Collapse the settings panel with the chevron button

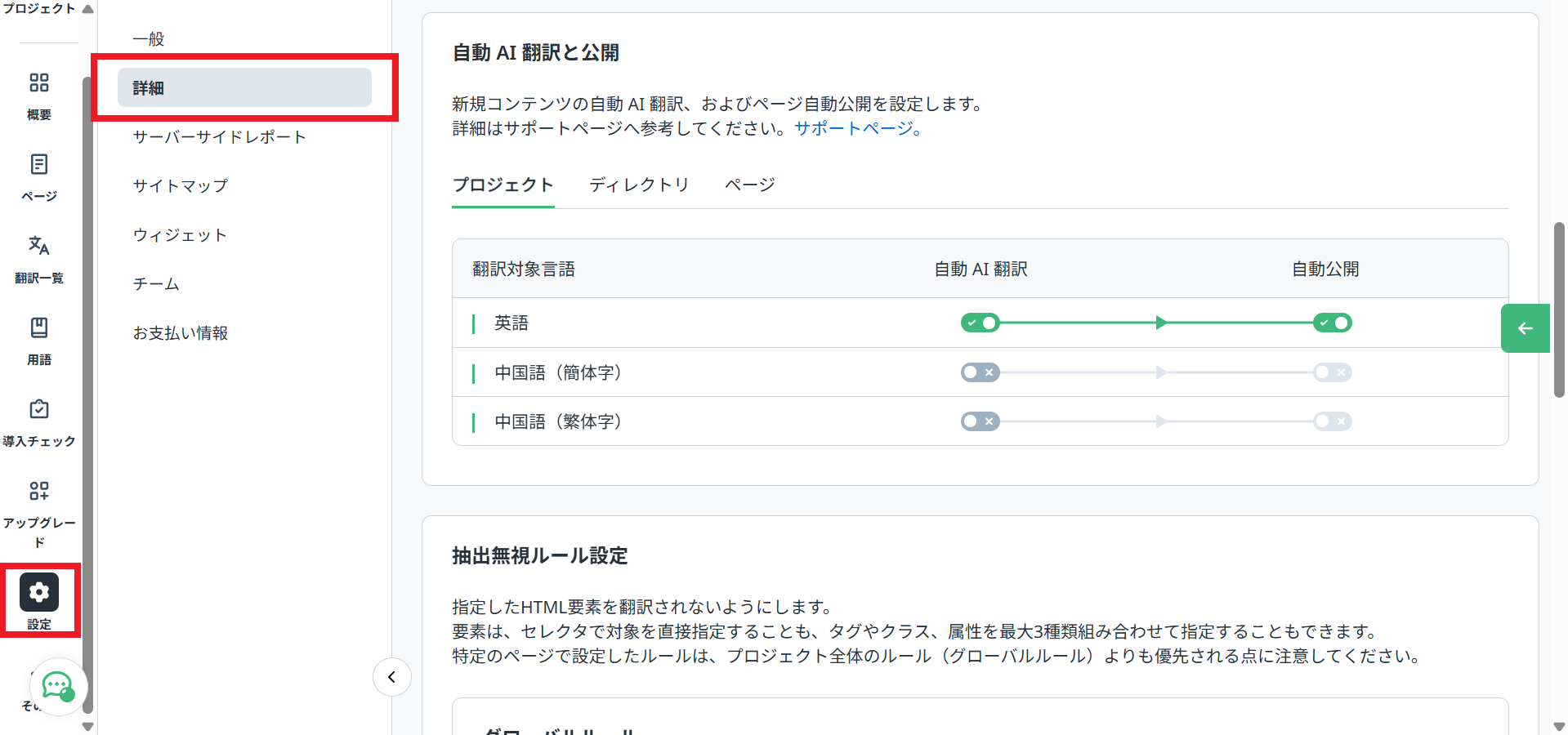[391, 677]
